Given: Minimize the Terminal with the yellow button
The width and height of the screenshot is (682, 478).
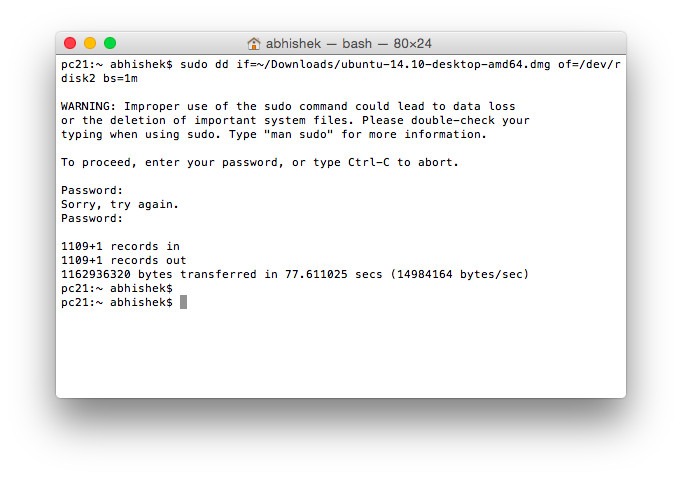Looking at the screenshot, I should click(x=90, y=43).
